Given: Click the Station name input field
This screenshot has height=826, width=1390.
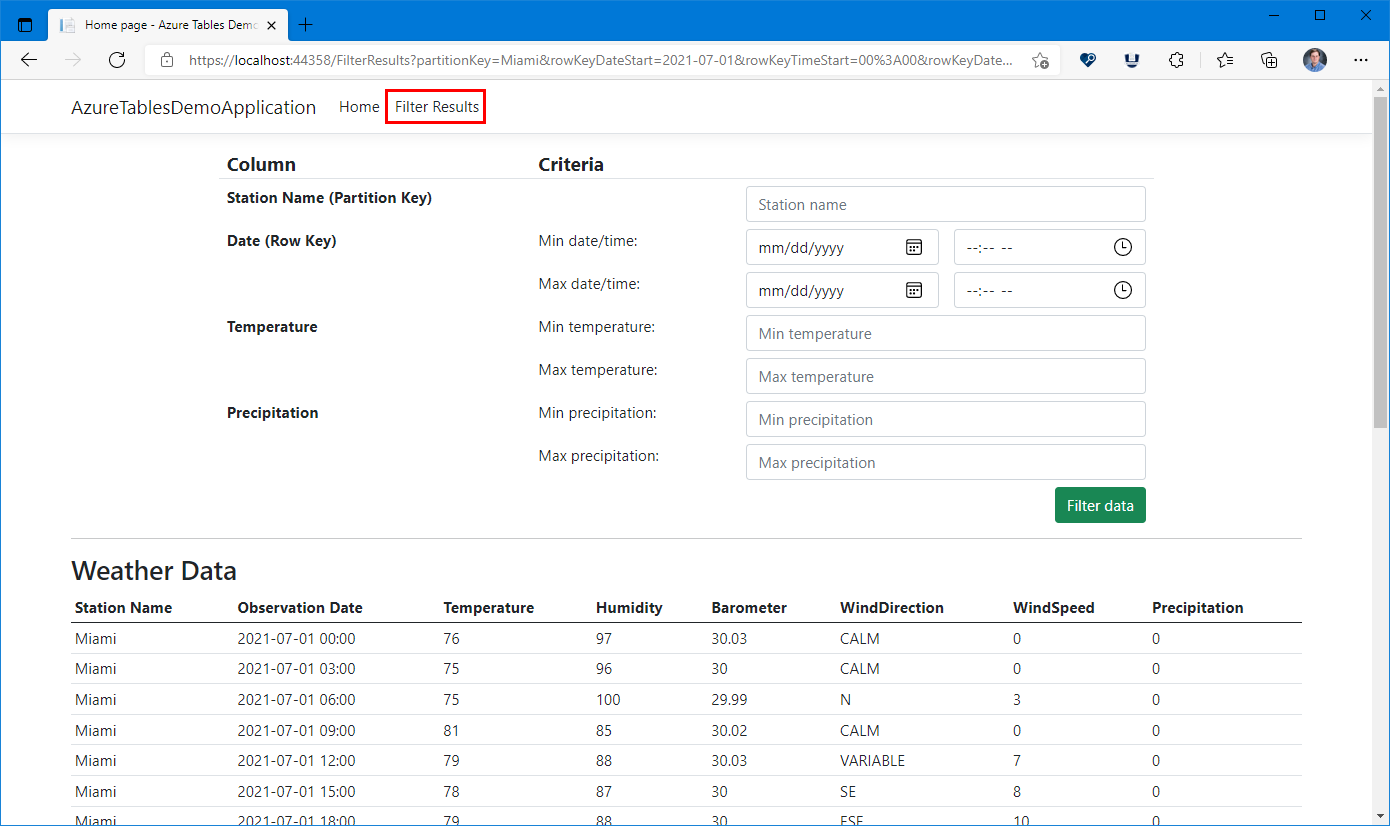Looking at the screenshot, I should pyautogui.click(x=945, y=204).
